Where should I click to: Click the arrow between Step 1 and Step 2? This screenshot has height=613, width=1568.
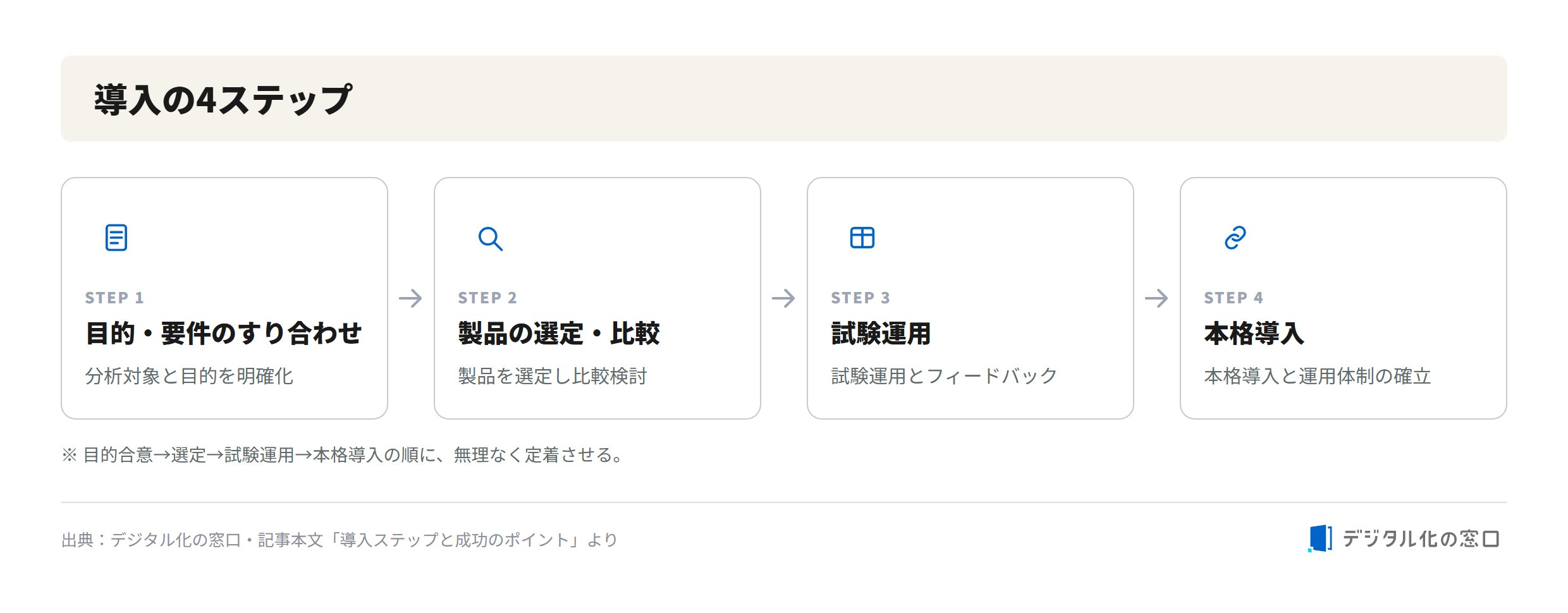point(411,298)
